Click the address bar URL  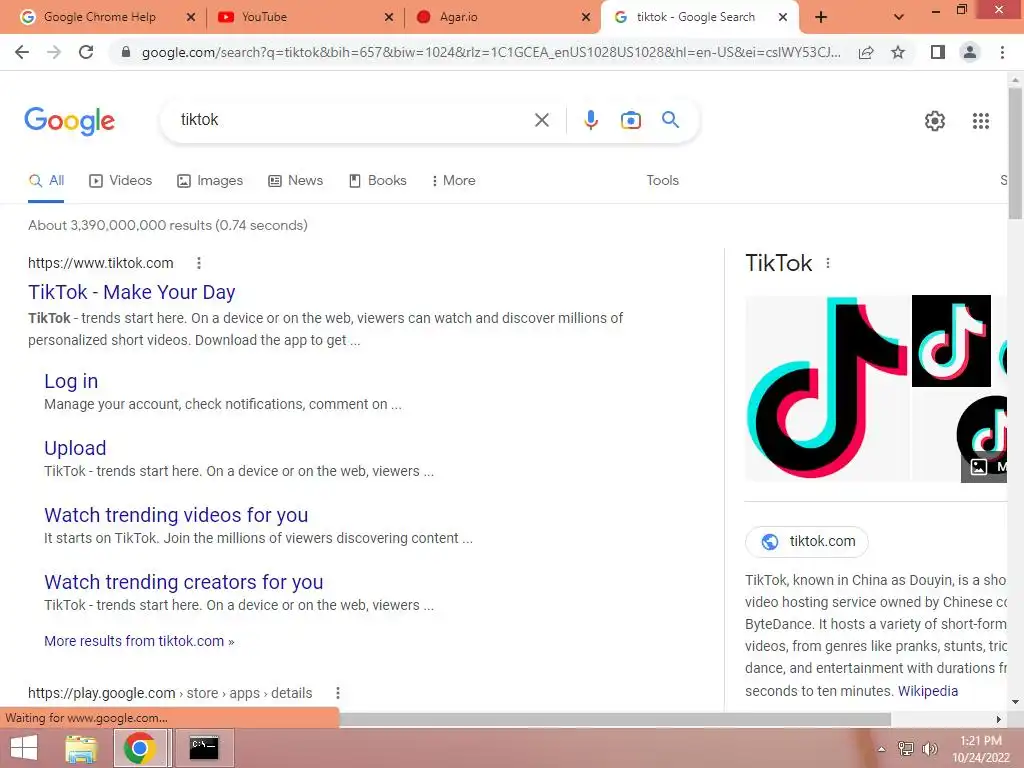490,52
